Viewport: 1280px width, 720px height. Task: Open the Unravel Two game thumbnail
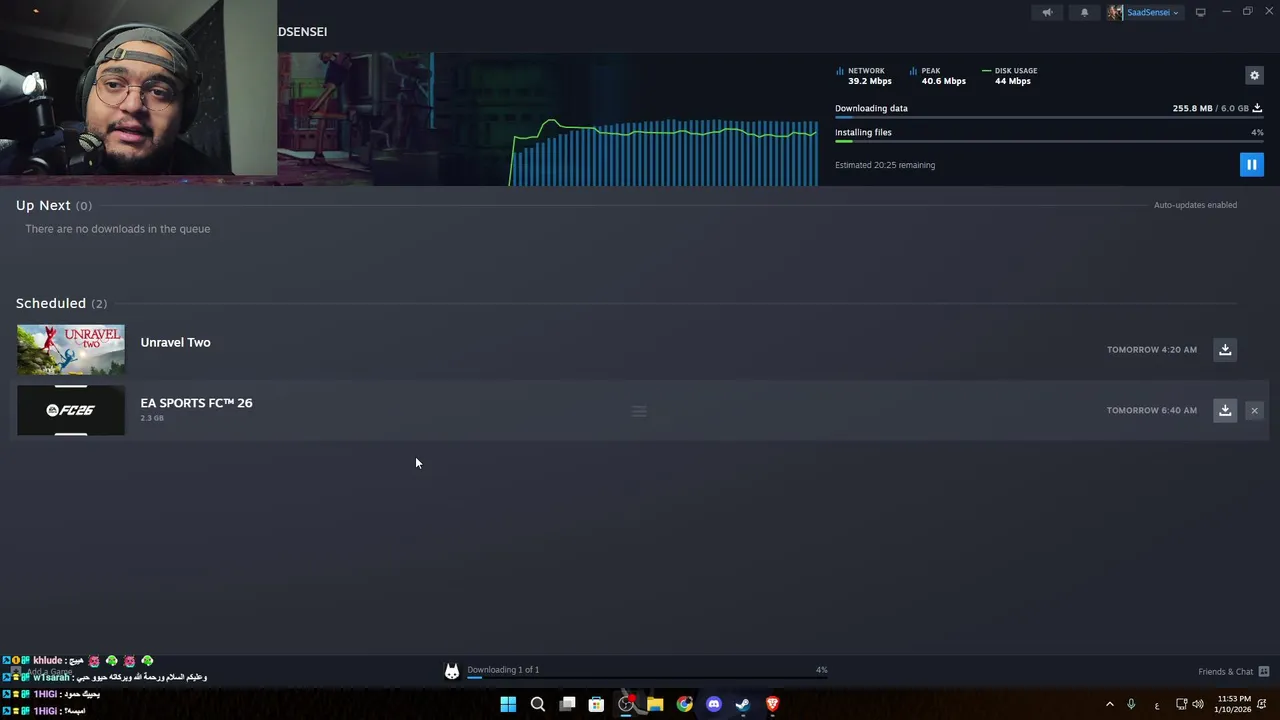[x=71, y=350]
